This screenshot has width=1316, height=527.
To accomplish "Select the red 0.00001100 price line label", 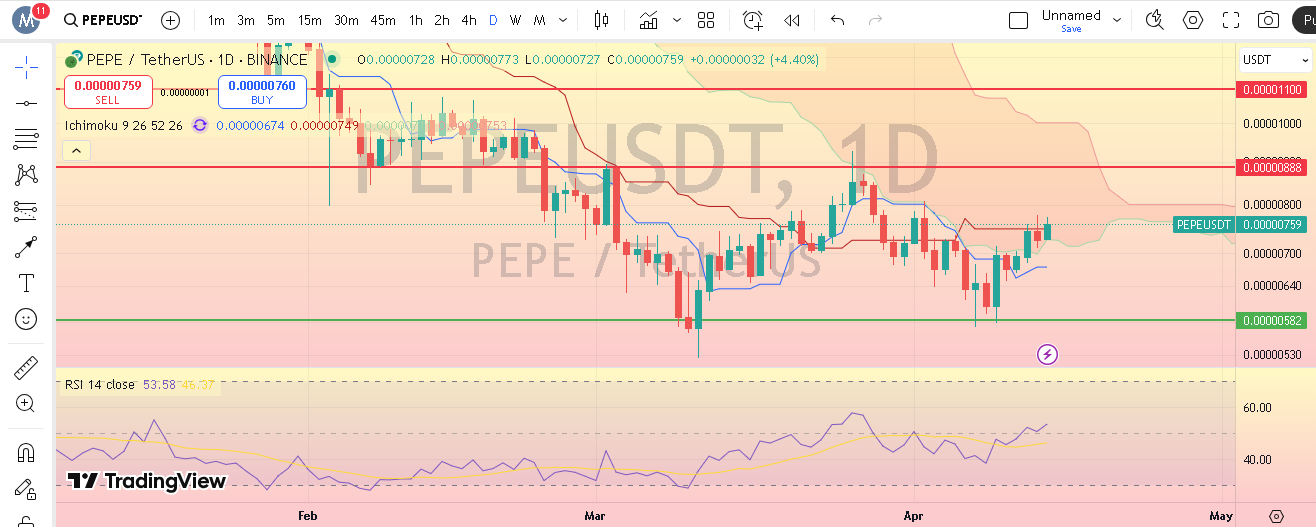I will [1272, 90].
